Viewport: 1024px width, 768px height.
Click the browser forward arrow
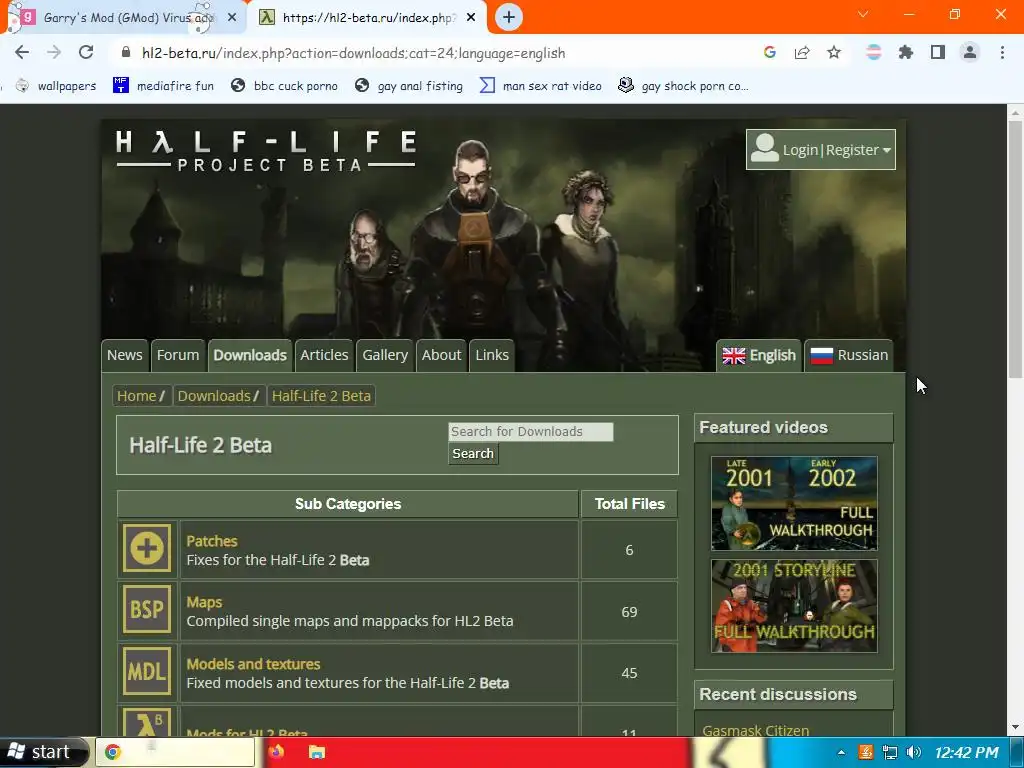[54, 53]
